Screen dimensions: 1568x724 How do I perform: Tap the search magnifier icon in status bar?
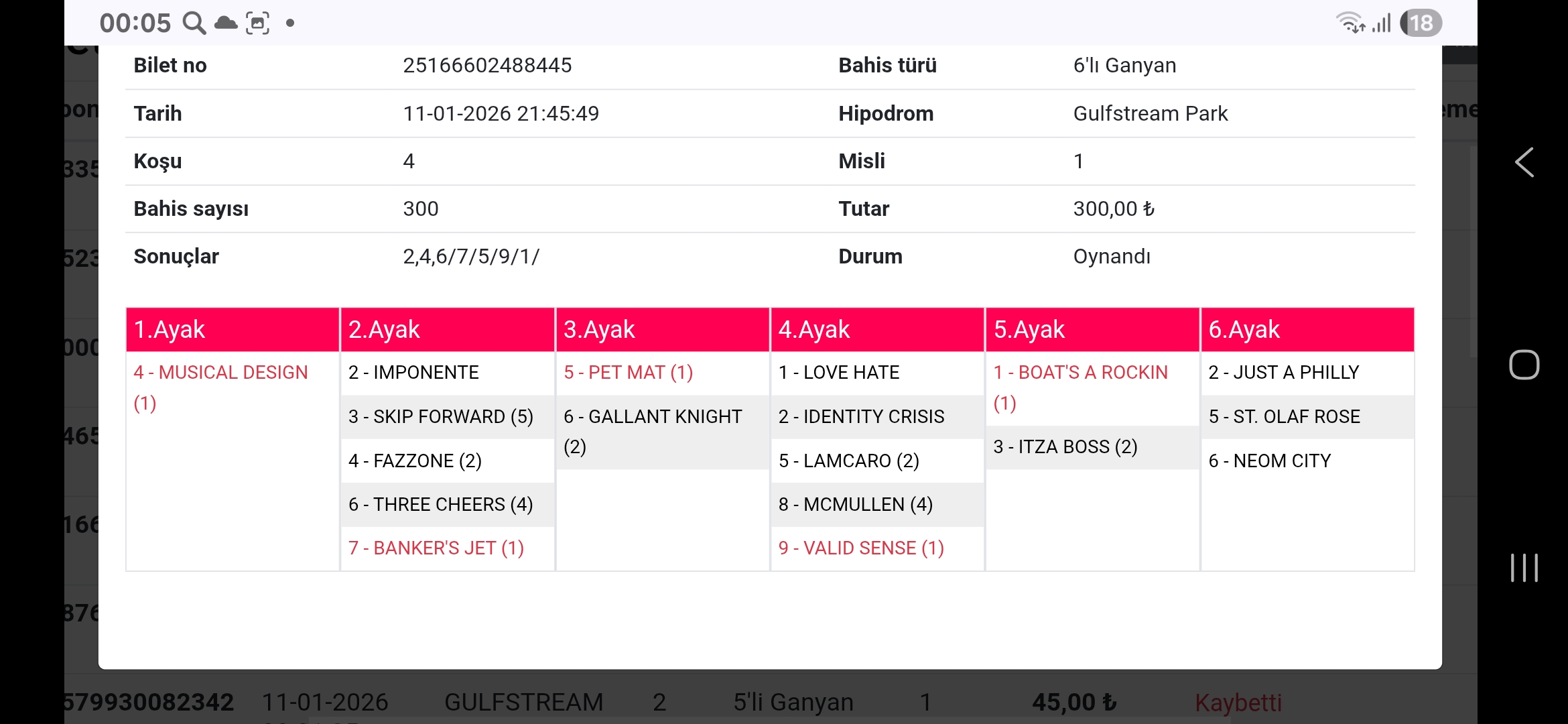click(x=194, y=23)
